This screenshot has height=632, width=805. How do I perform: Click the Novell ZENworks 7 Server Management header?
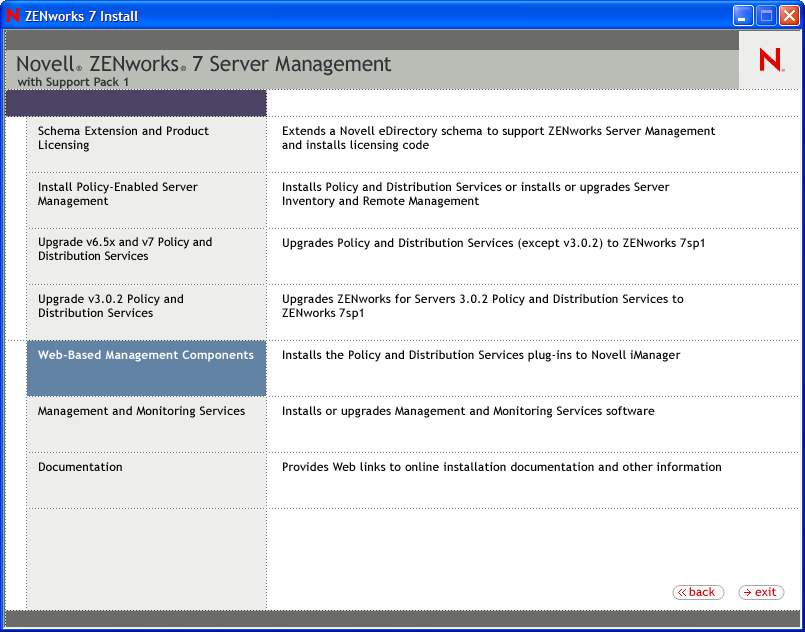point(203,63)
